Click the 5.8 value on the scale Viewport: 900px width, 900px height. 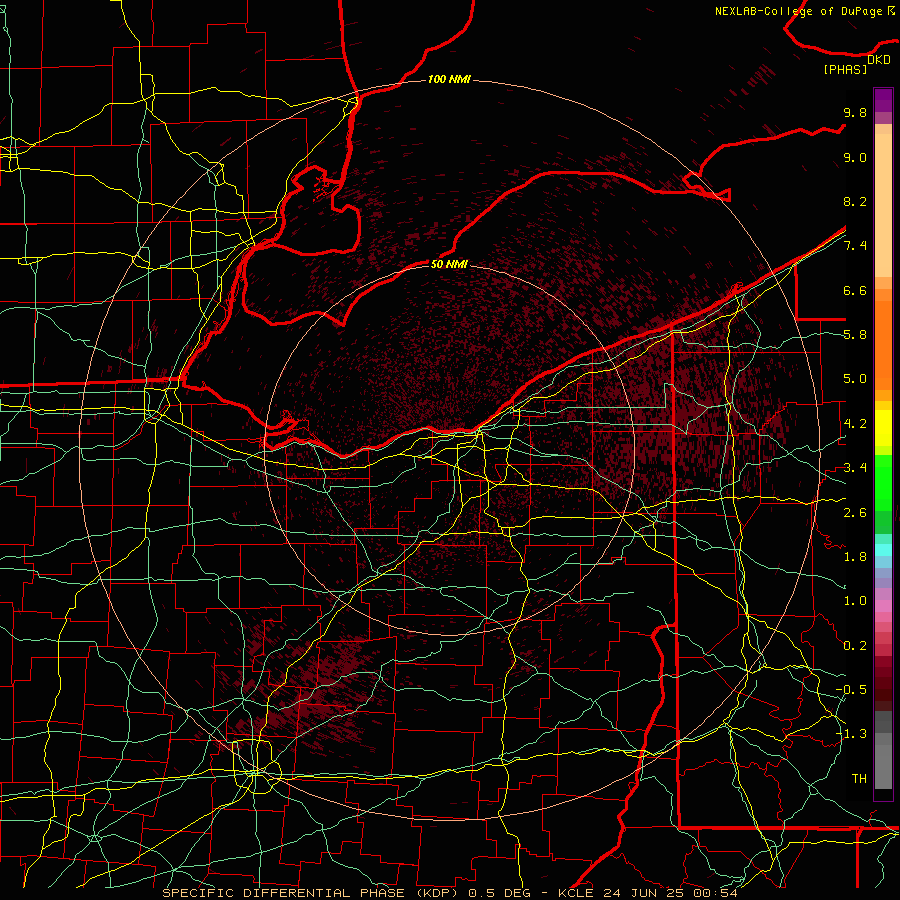pyautogui.click(x=855, y=335)
